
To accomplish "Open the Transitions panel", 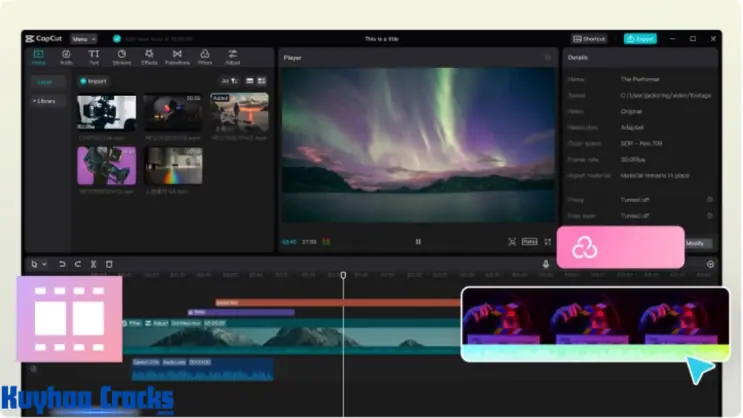I will pos(177,57).
